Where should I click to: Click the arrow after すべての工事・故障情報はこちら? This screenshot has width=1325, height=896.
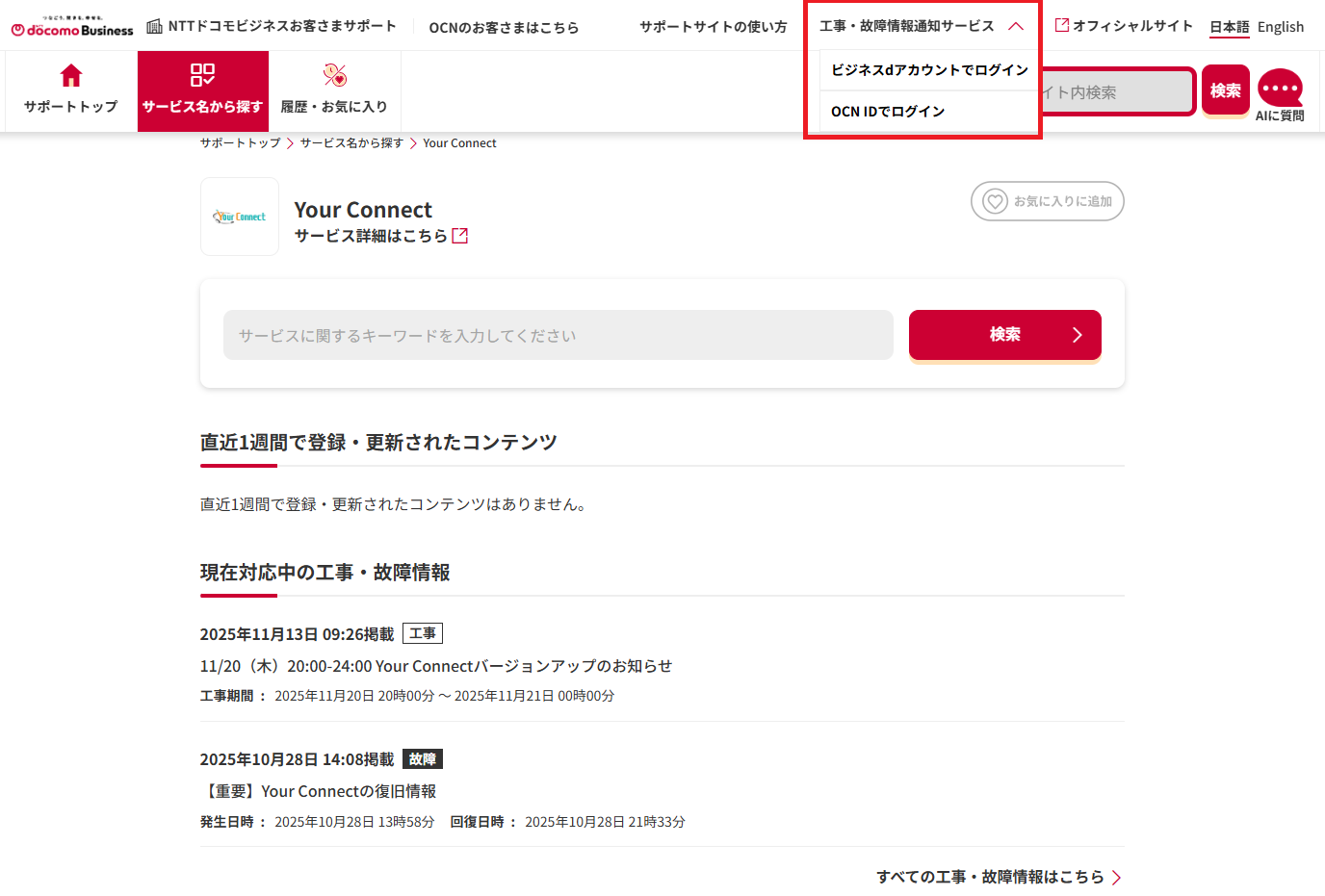click(1117, 878)
